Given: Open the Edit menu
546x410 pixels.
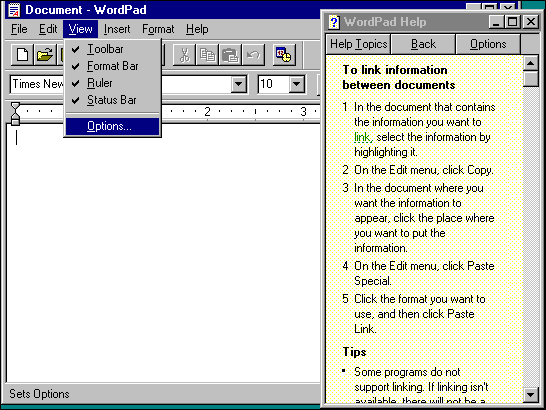Looking at the screenshot, I should (x=48, y=29).
